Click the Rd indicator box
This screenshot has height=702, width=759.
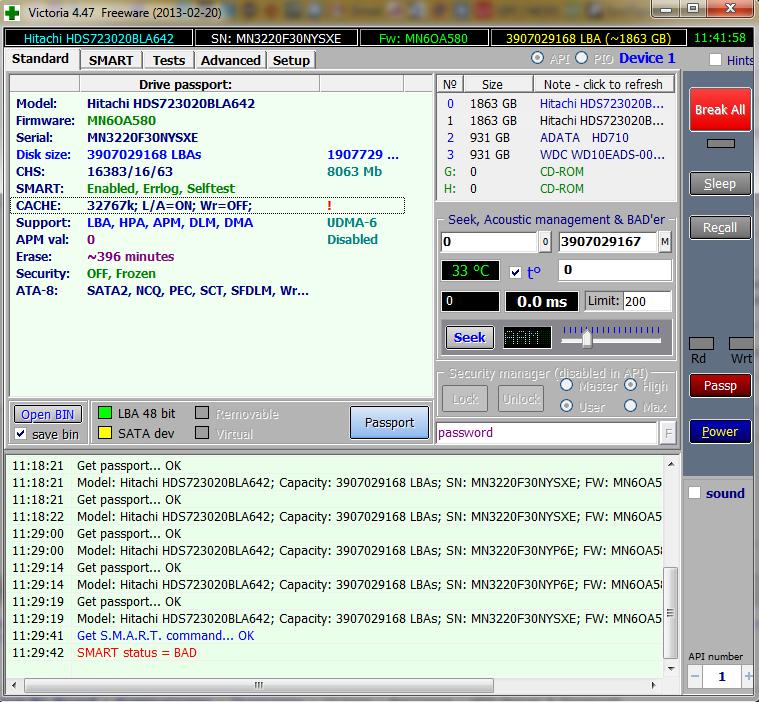[701, 343]
